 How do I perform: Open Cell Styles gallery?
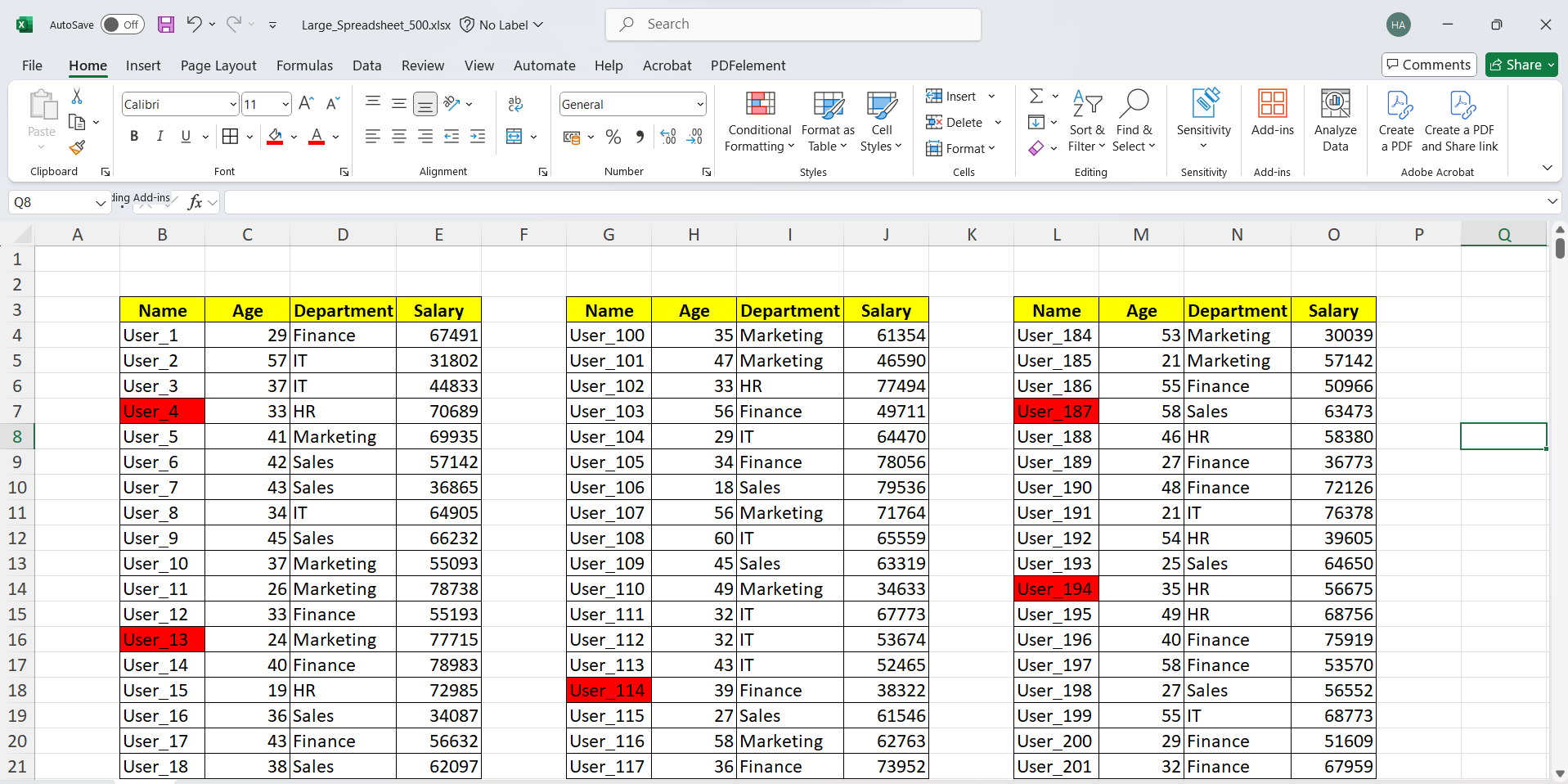[880, 121]
